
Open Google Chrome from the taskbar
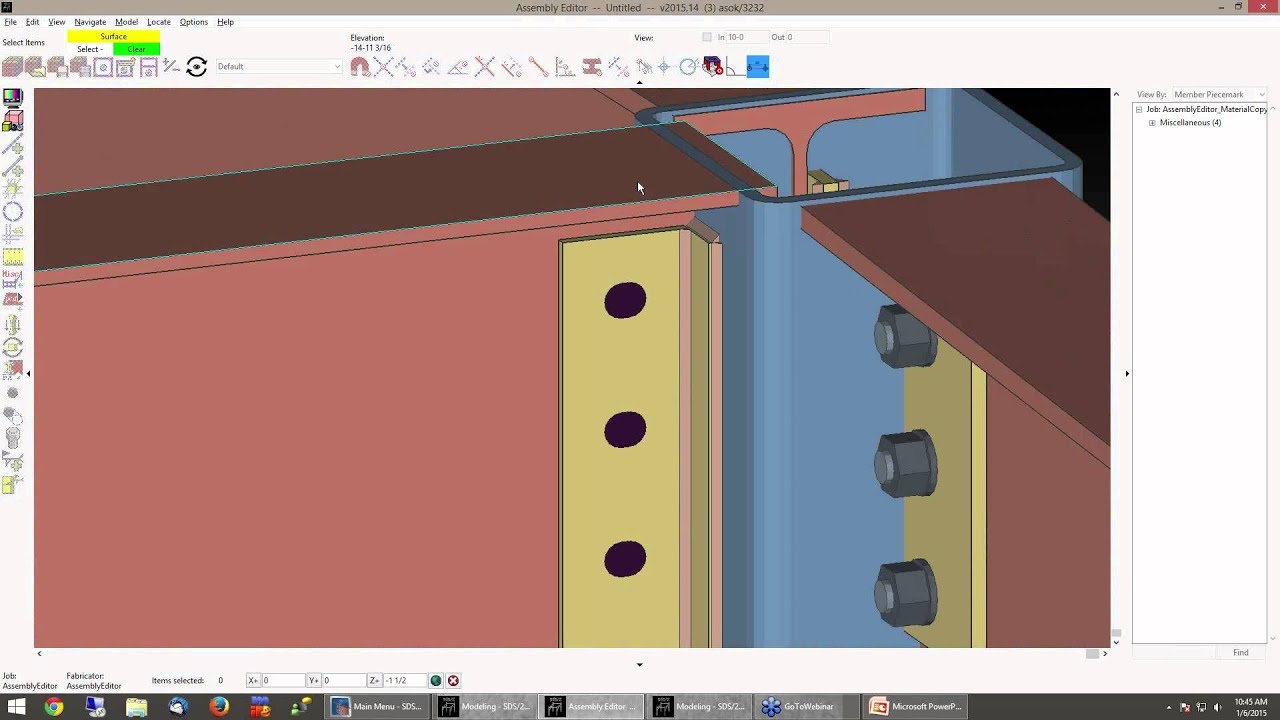tap(54, 707)
